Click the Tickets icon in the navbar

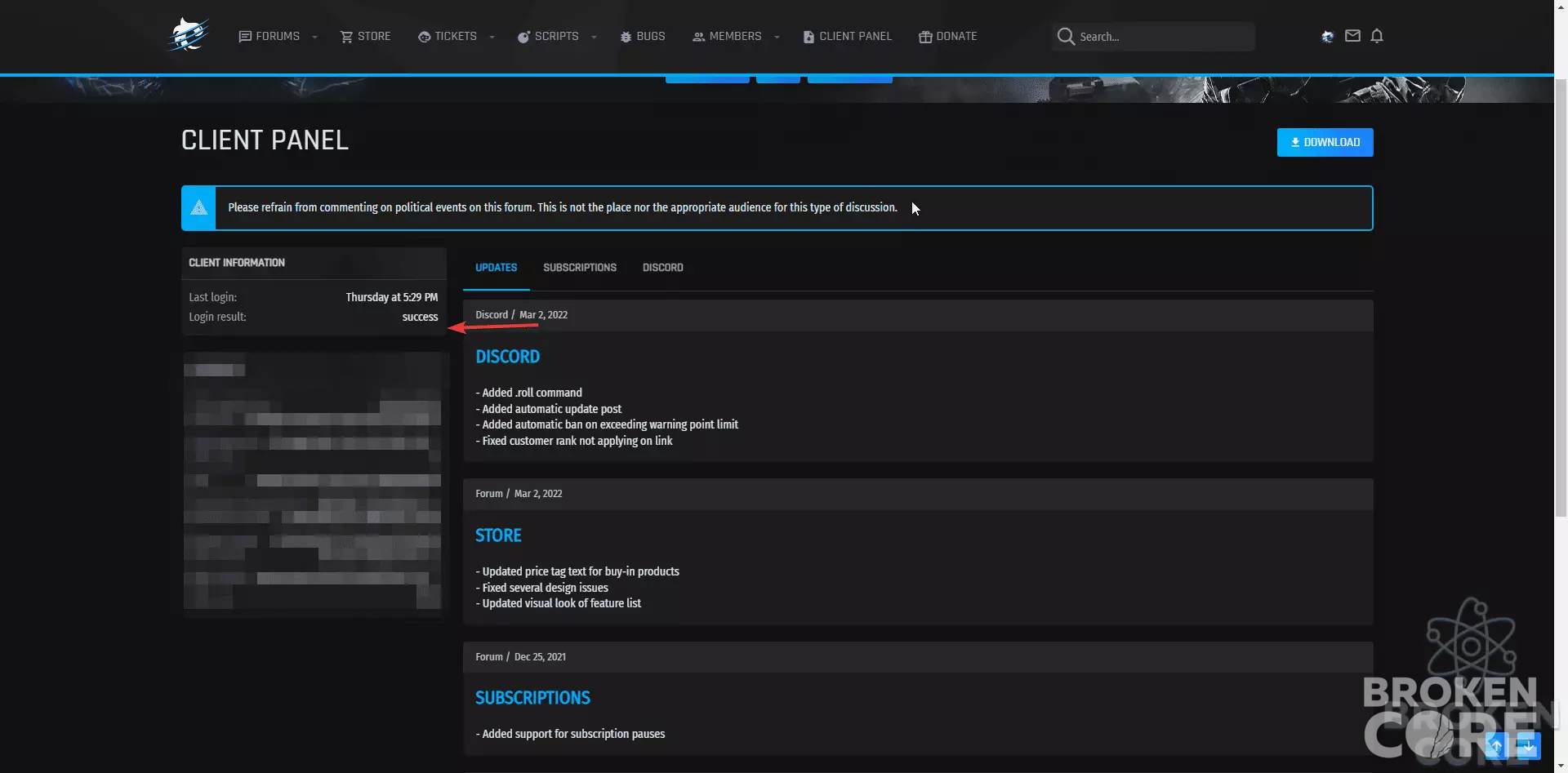point(424,37)
